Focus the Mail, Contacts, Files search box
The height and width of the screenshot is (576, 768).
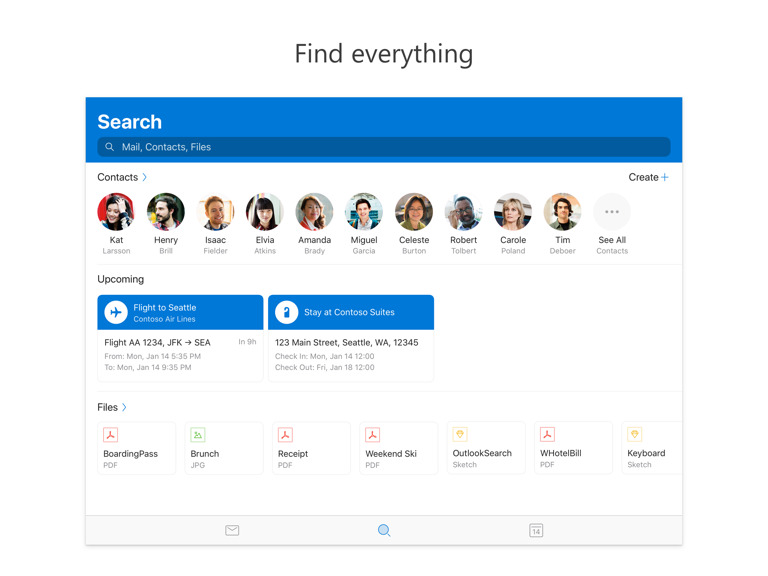point(384,147)
